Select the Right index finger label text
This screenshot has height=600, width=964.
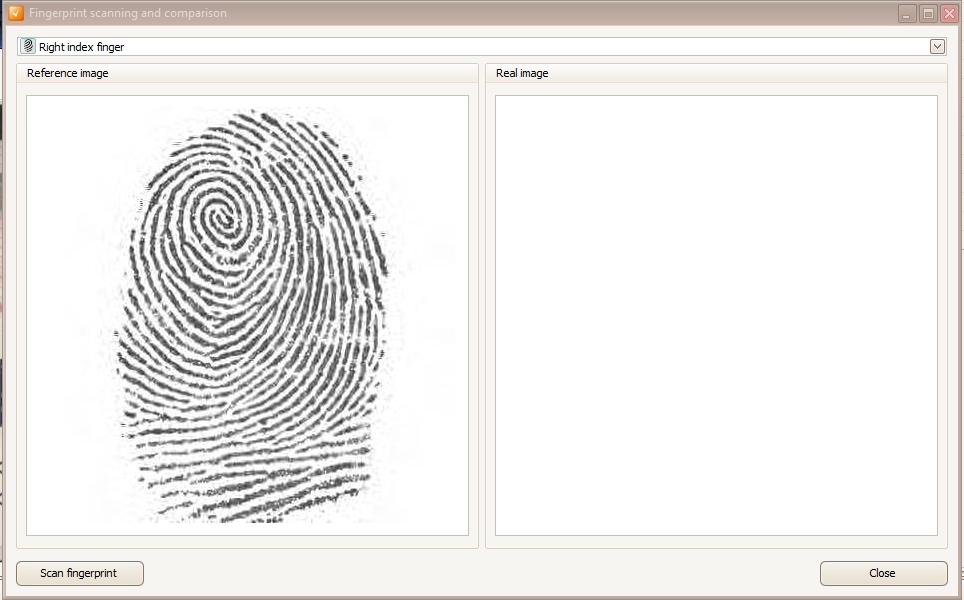tap(80, 46)
